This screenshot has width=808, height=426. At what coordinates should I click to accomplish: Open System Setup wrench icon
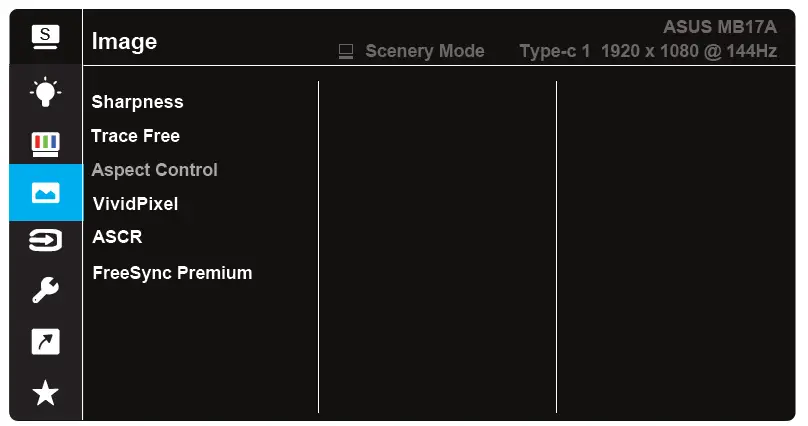[45, 291]
